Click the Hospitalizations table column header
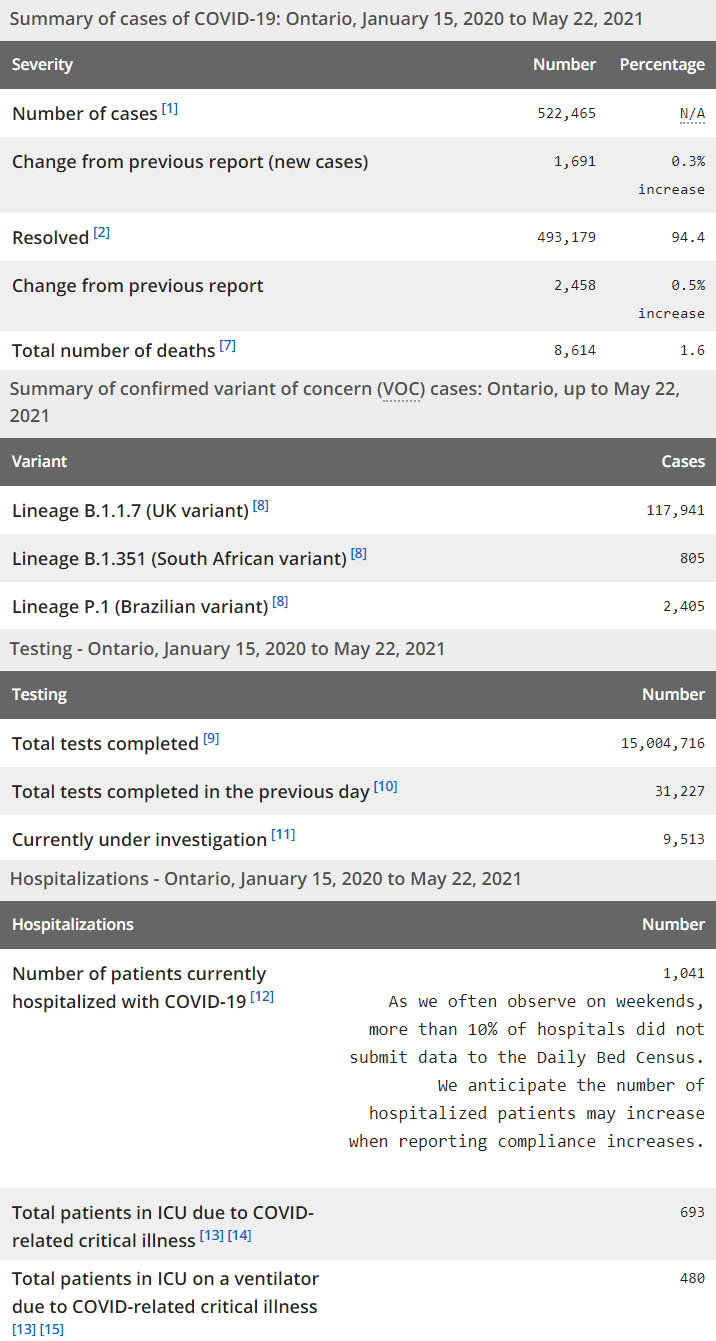 73,925
